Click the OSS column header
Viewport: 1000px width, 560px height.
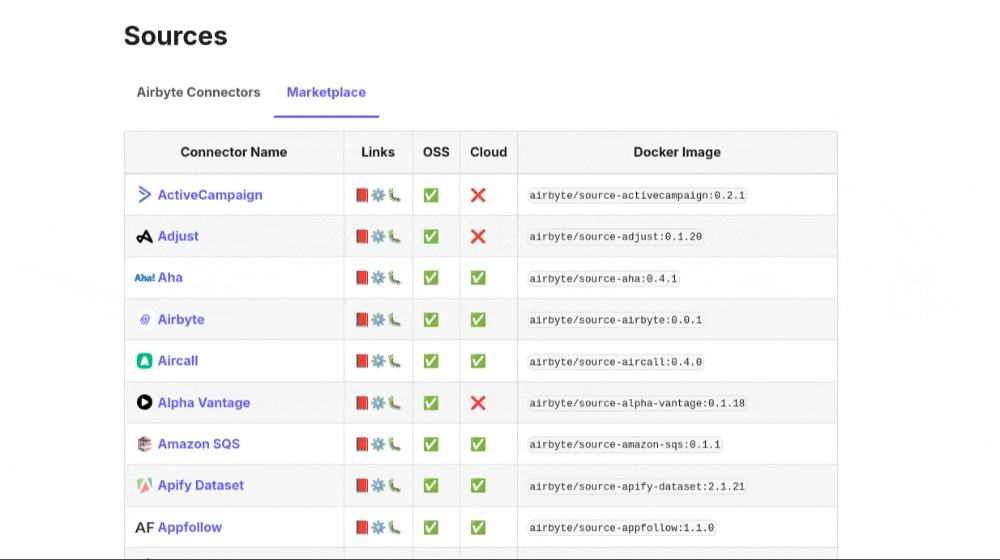[436, 152]
